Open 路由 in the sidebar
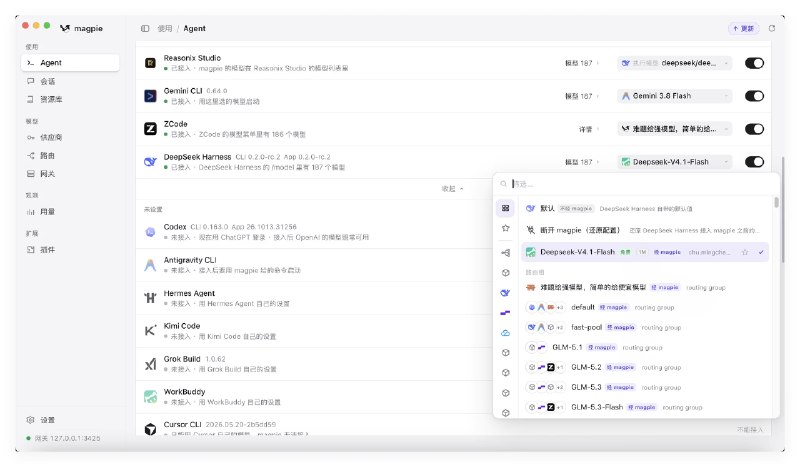Screen dimensions: 800x467 click(x=70, y=156)
